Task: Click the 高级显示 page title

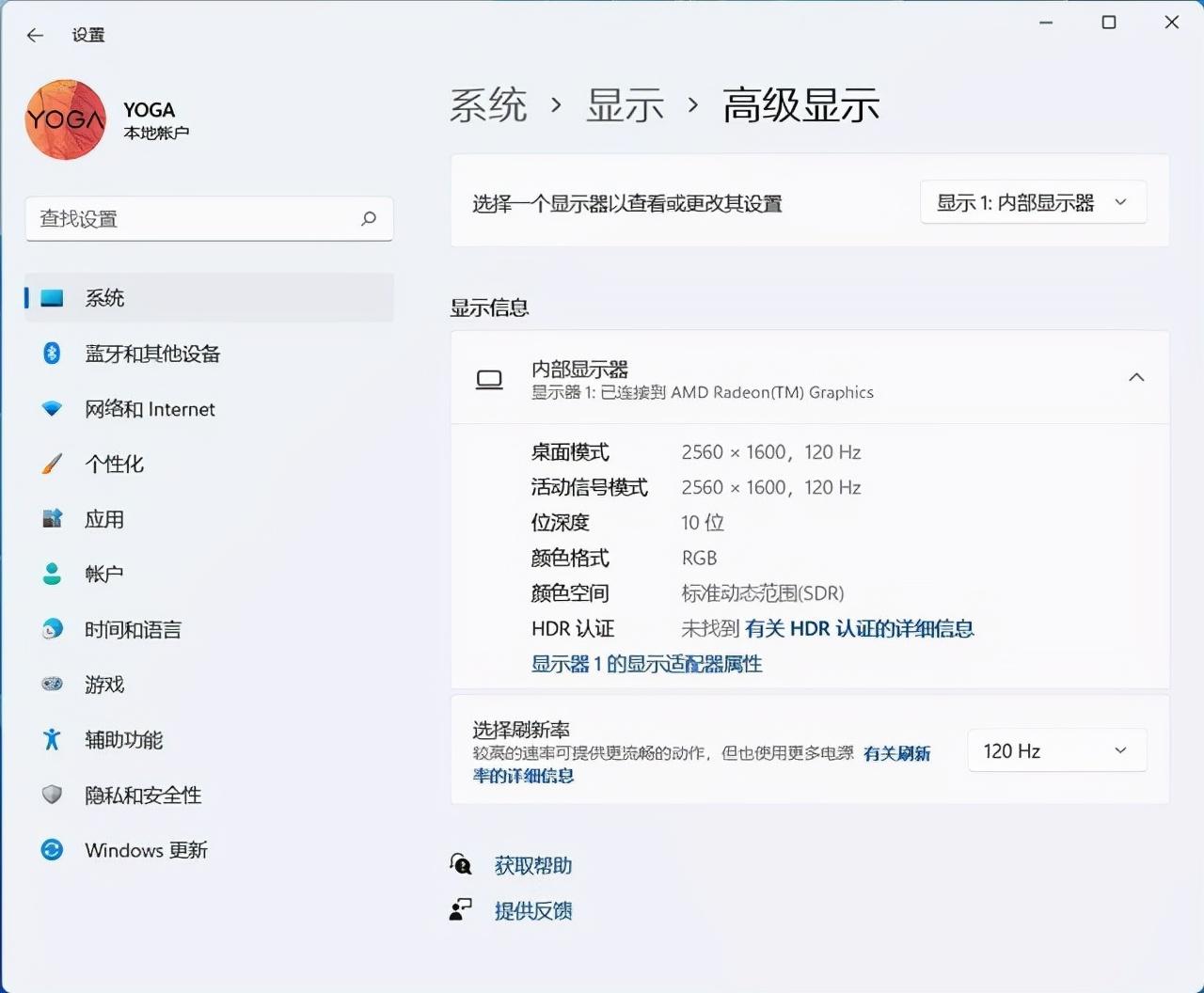Action: pos(800,104)
